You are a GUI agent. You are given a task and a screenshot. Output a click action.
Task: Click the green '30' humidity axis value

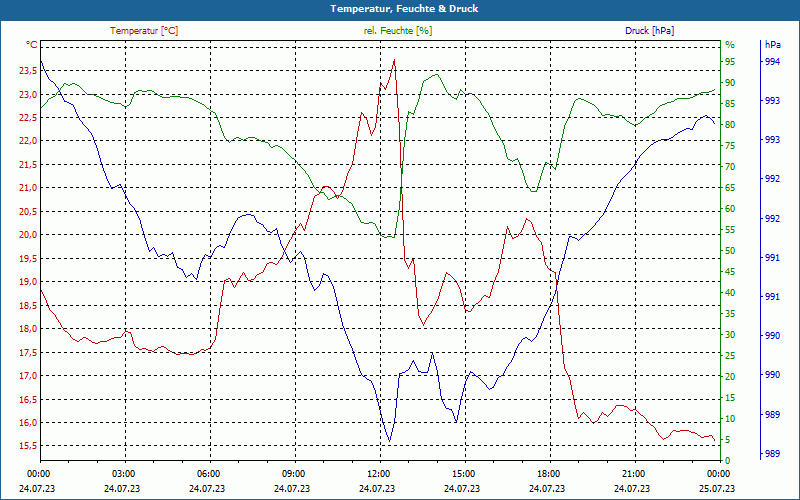[x=730, y=335]
